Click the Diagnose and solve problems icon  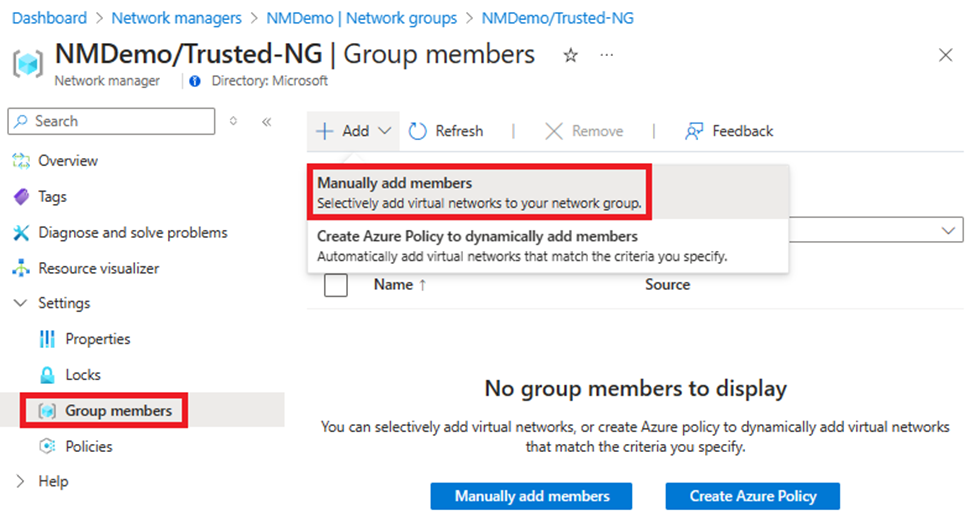coord(21,233)
